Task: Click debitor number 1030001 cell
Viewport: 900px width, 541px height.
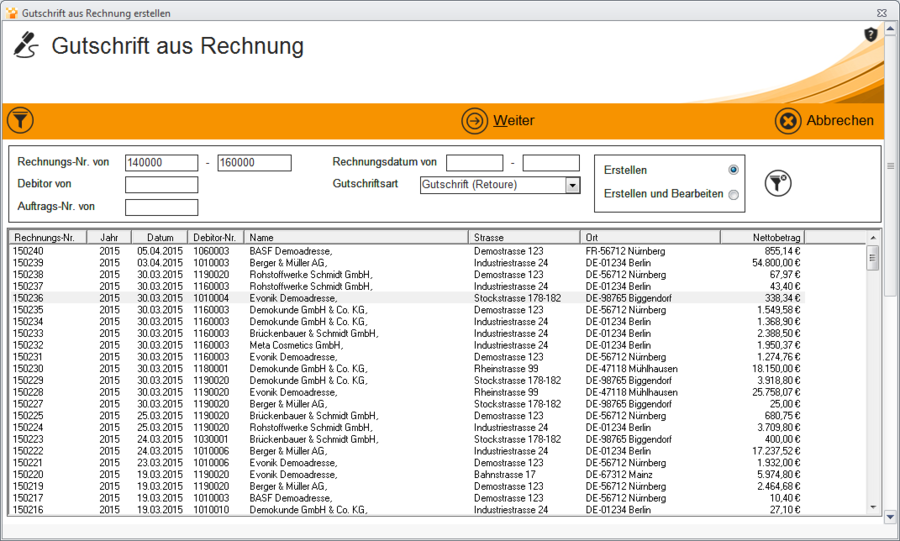Action: (211, 439)
